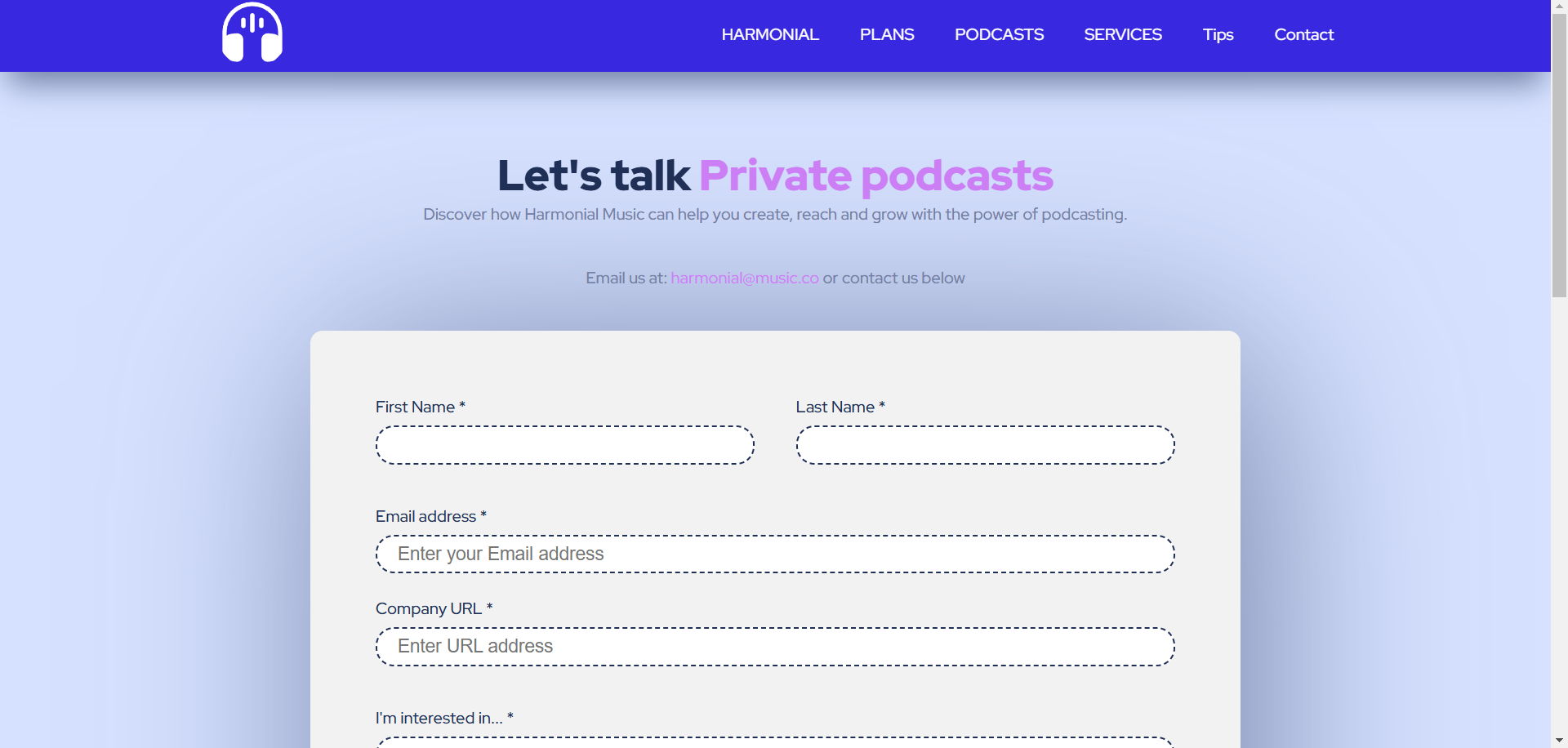
Task: Open the HARMONIAL nav menu item
Action: coord(769,34)
